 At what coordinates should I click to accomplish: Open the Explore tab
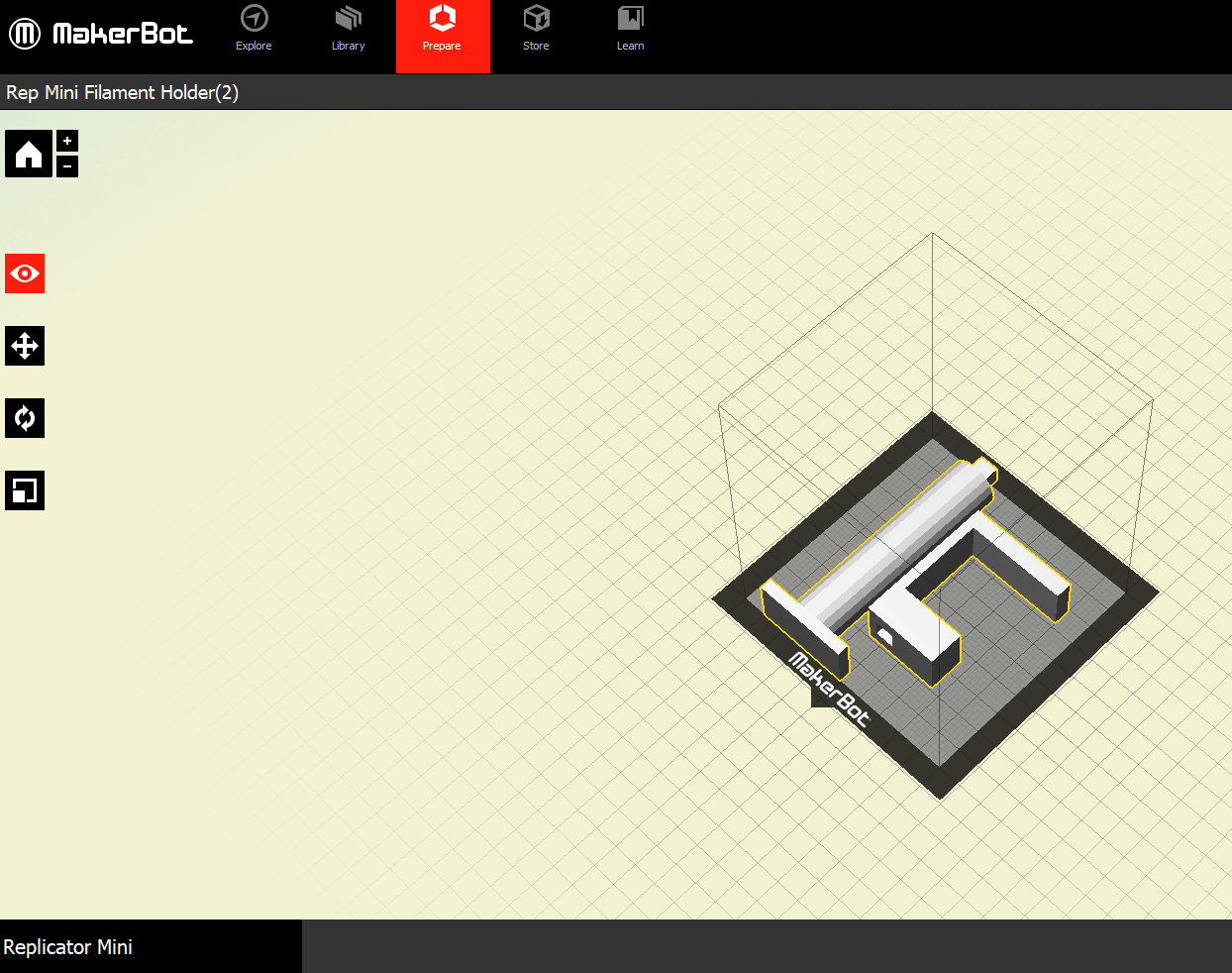coord(254,29)
